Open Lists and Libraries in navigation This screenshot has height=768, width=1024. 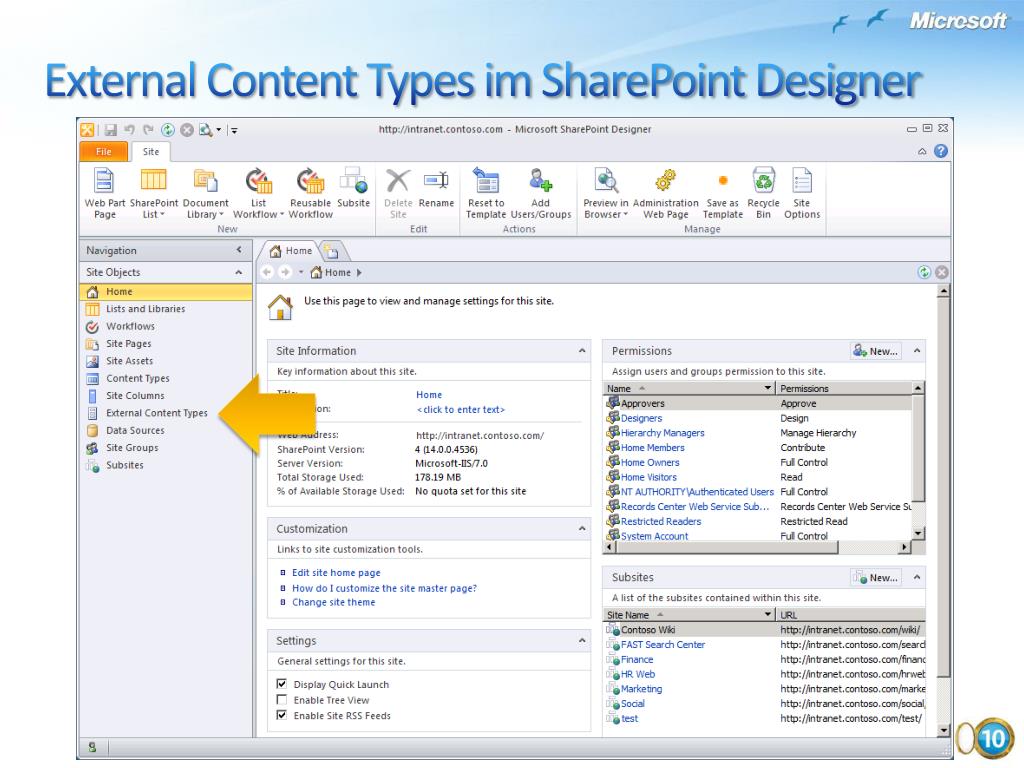(146, 309)
